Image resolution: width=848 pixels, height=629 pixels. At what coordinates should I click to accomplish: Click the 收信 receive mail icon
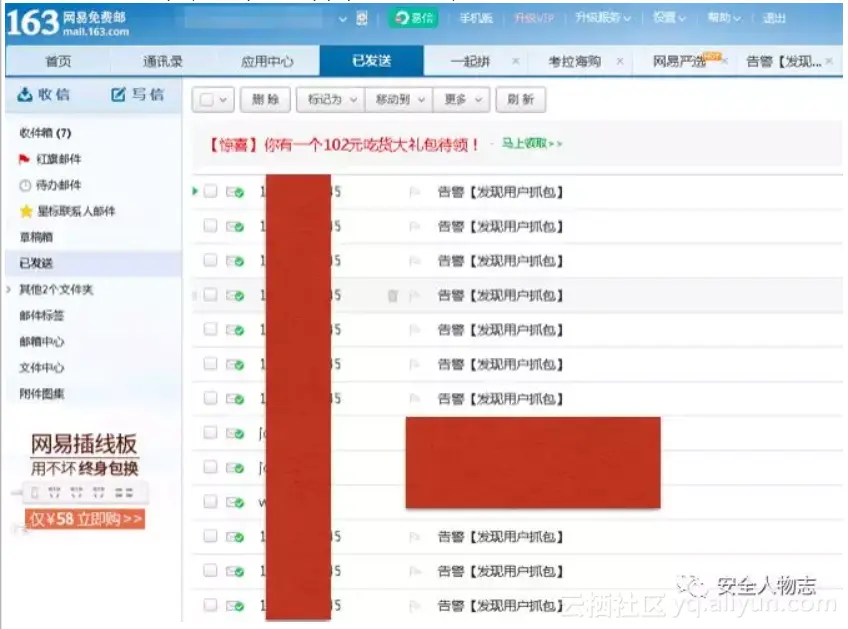pyautogui.click(x=24, y=95)
